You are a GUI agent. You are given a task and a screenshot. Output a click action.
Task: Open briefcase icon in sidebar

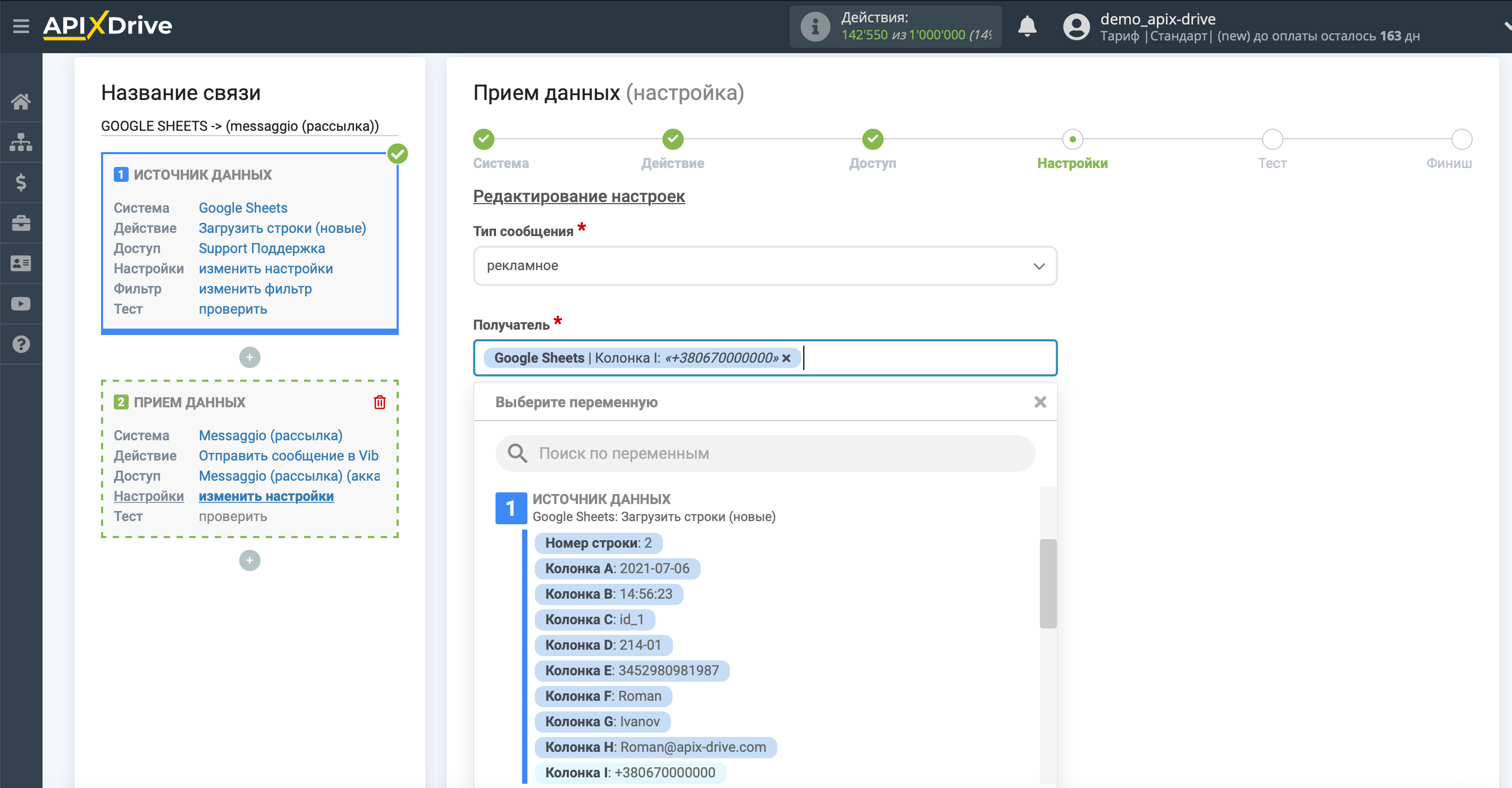click(x=21, y=223)
